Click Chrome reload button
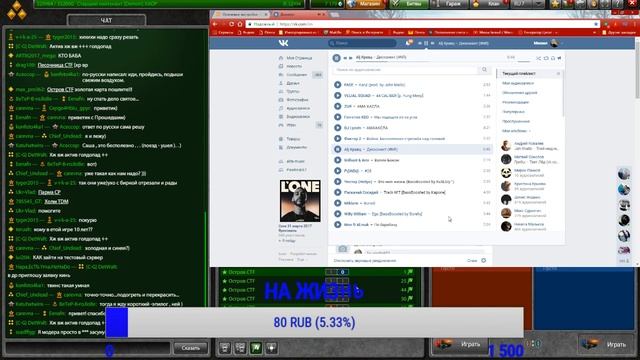The height and width of the screenshot is (360, 640). click(x=231, y=24)
